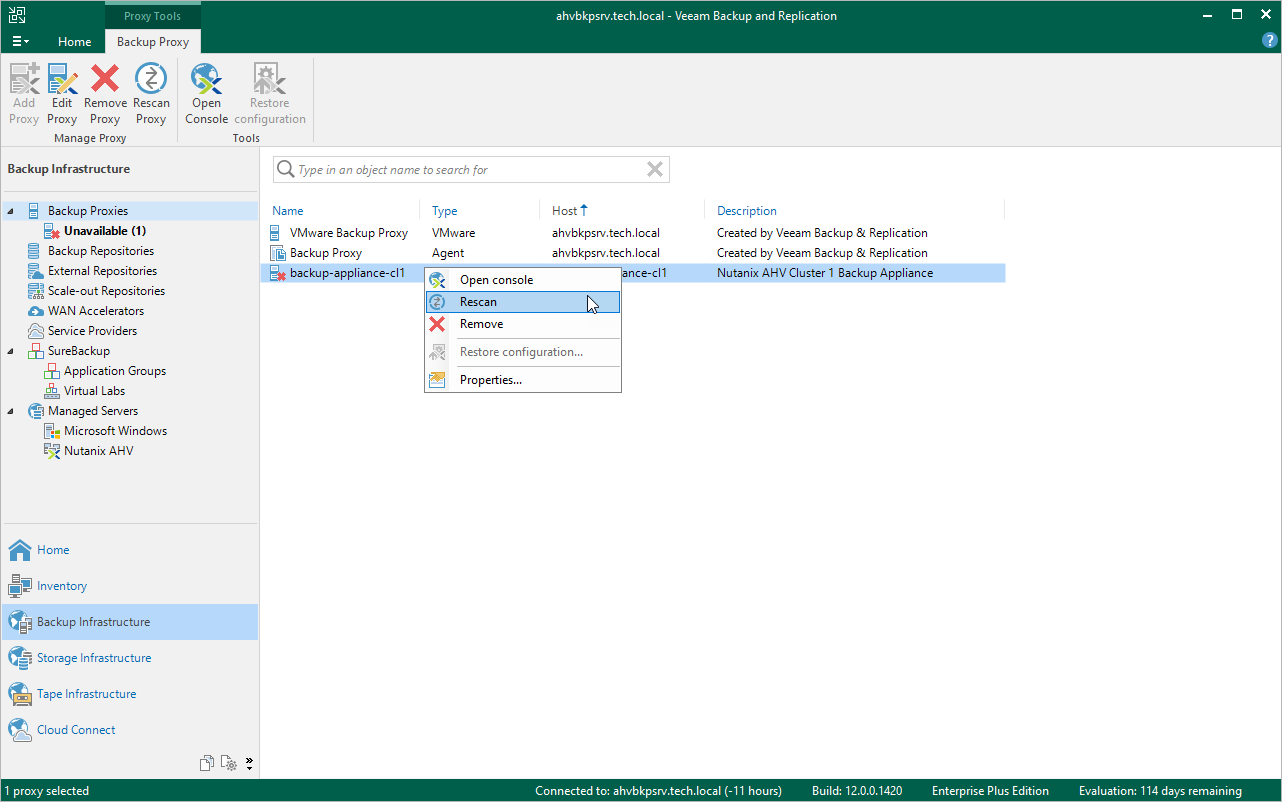Select the backup-appliance-cl1 row

(633, 273)
